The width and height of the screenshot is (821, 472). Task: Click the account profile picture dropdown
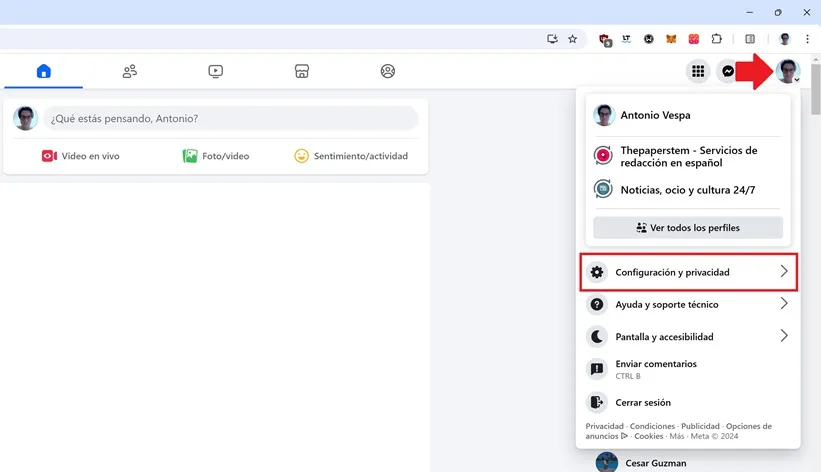[788, 71]
